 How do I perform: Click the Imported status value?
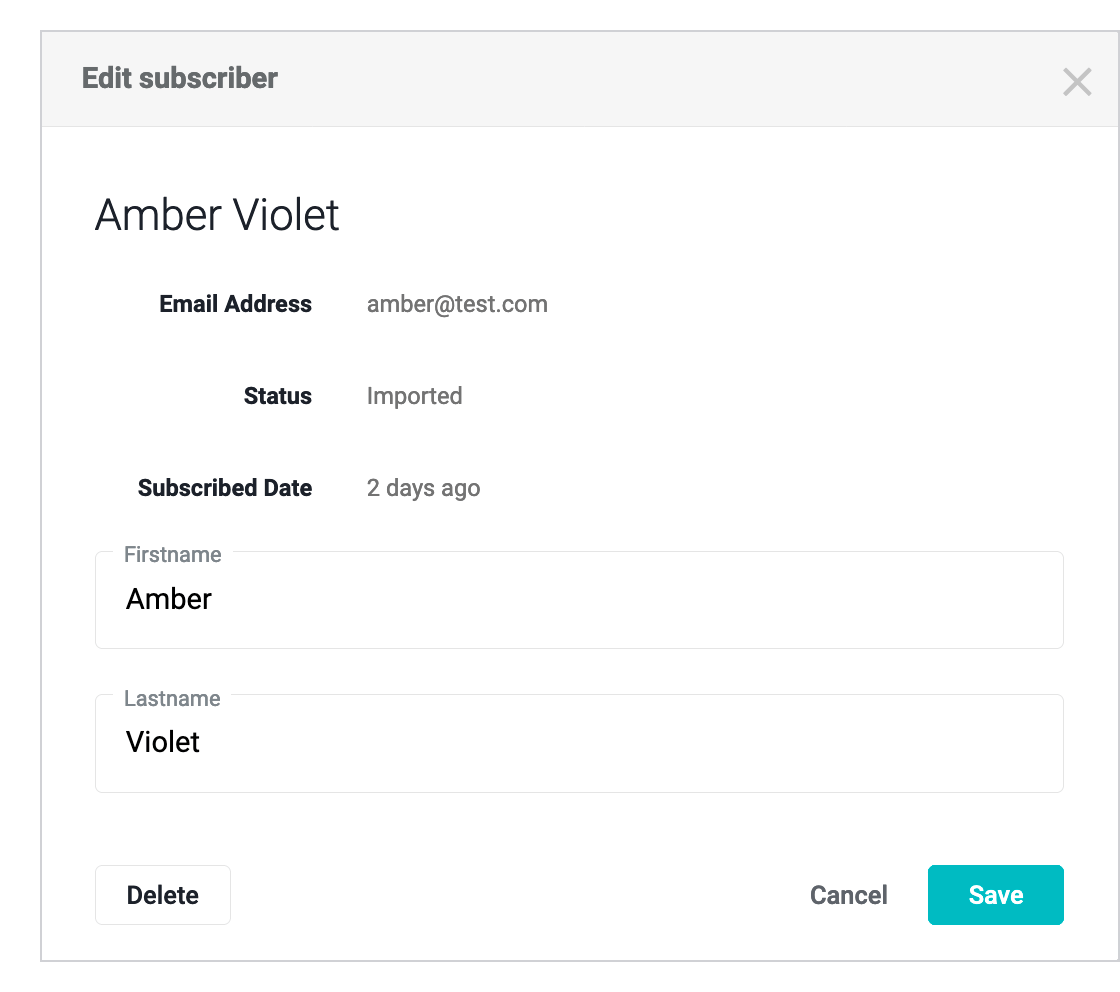[x=414, y=396]
